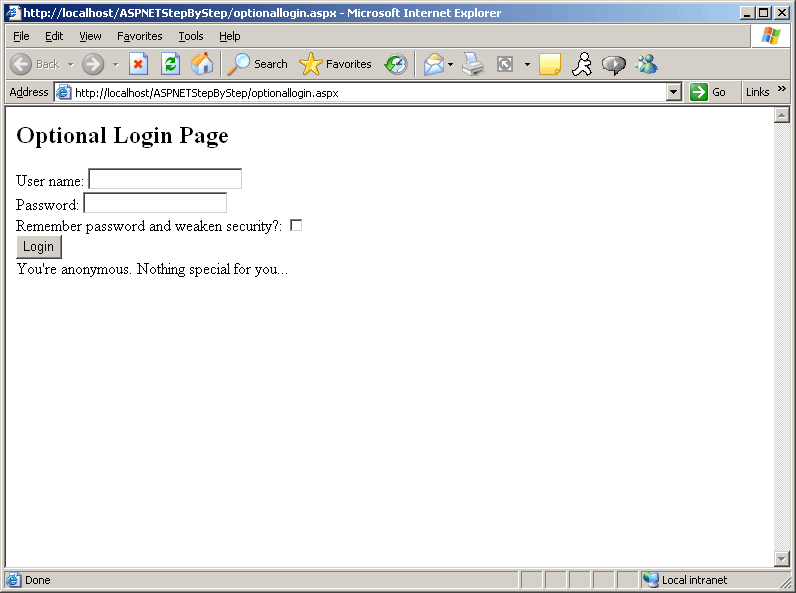Viewport: 796px width, 593px height.
Task: Refresh the page with the green arrows icon
Action: point(171,64)
